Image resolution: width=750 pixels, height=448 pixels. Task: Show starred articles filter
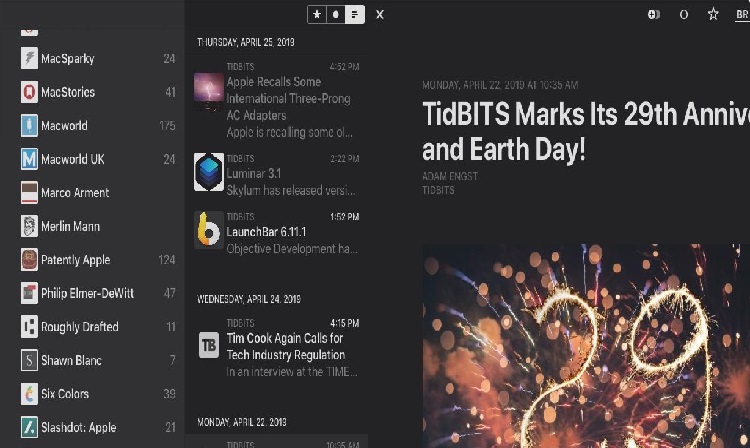[x=317, y=14]
